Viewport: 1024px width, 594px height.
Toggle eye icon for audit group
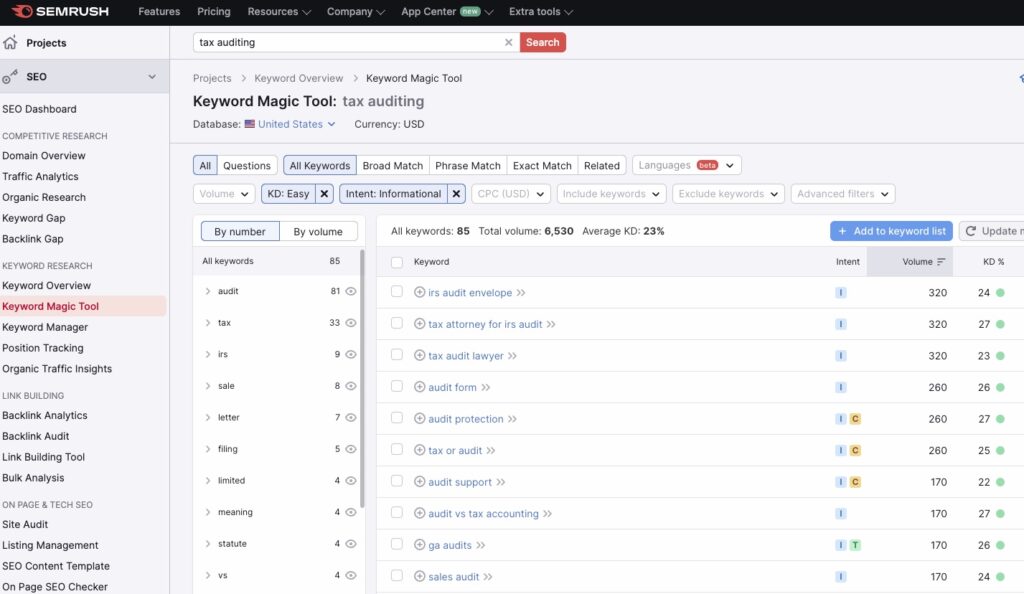(351, 291)
